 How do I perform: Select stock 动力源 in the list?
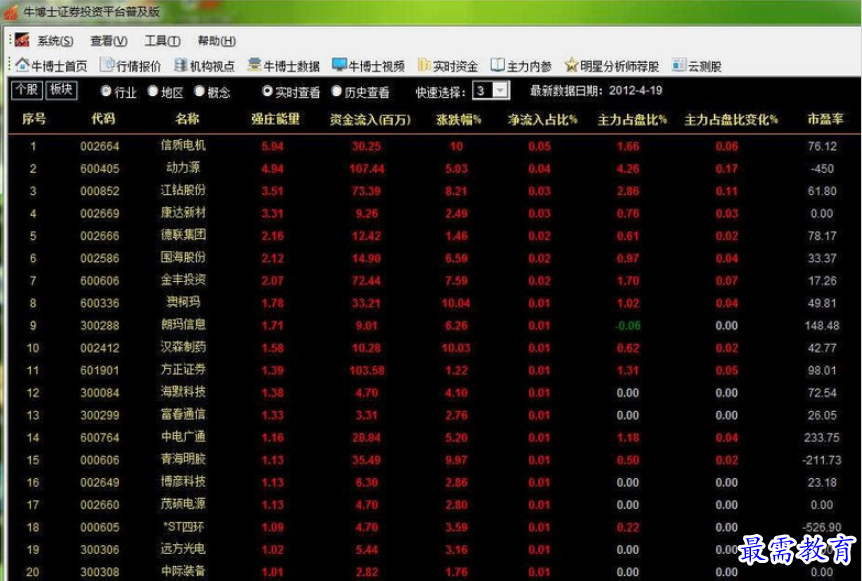(x=183, y=168)
